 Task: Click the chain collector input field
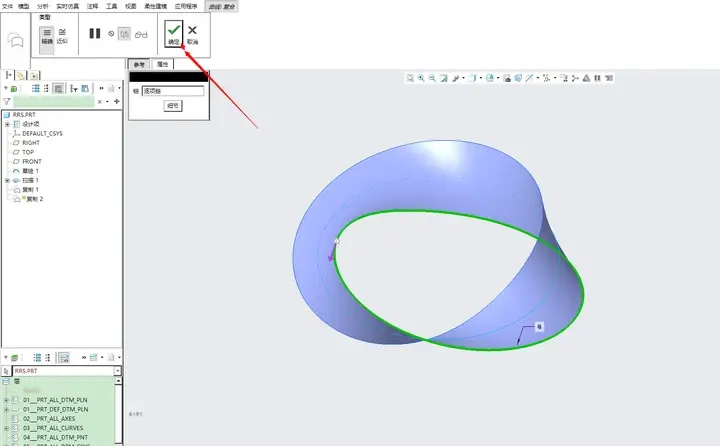(x=173, y=91)
